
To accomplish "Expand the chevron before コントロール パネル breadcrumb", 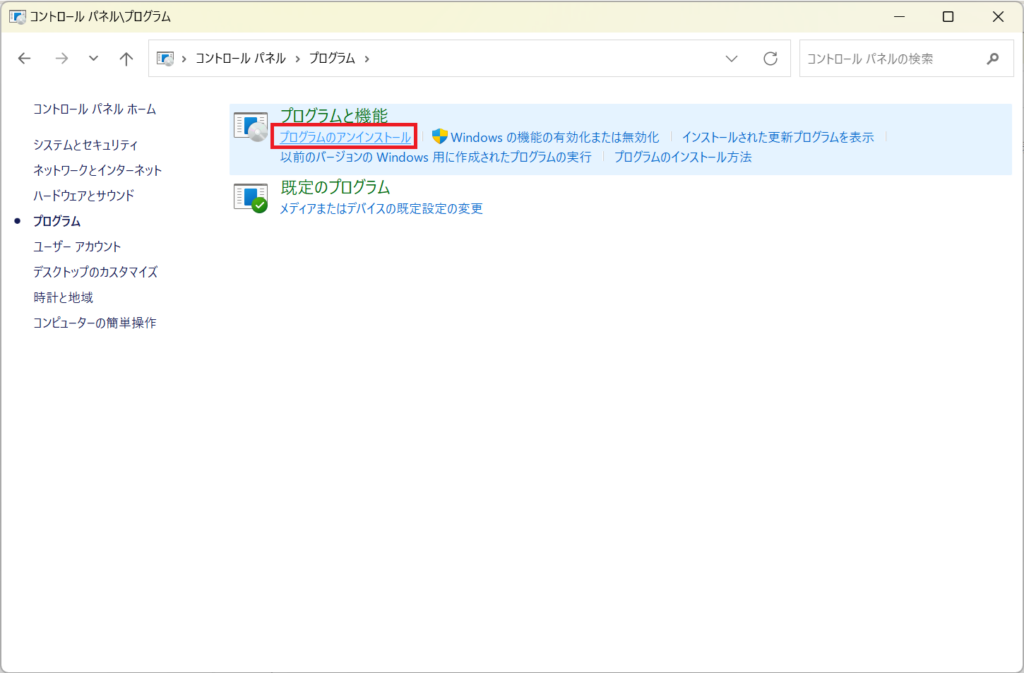I will pyautogui.click(x=184, y=59).
